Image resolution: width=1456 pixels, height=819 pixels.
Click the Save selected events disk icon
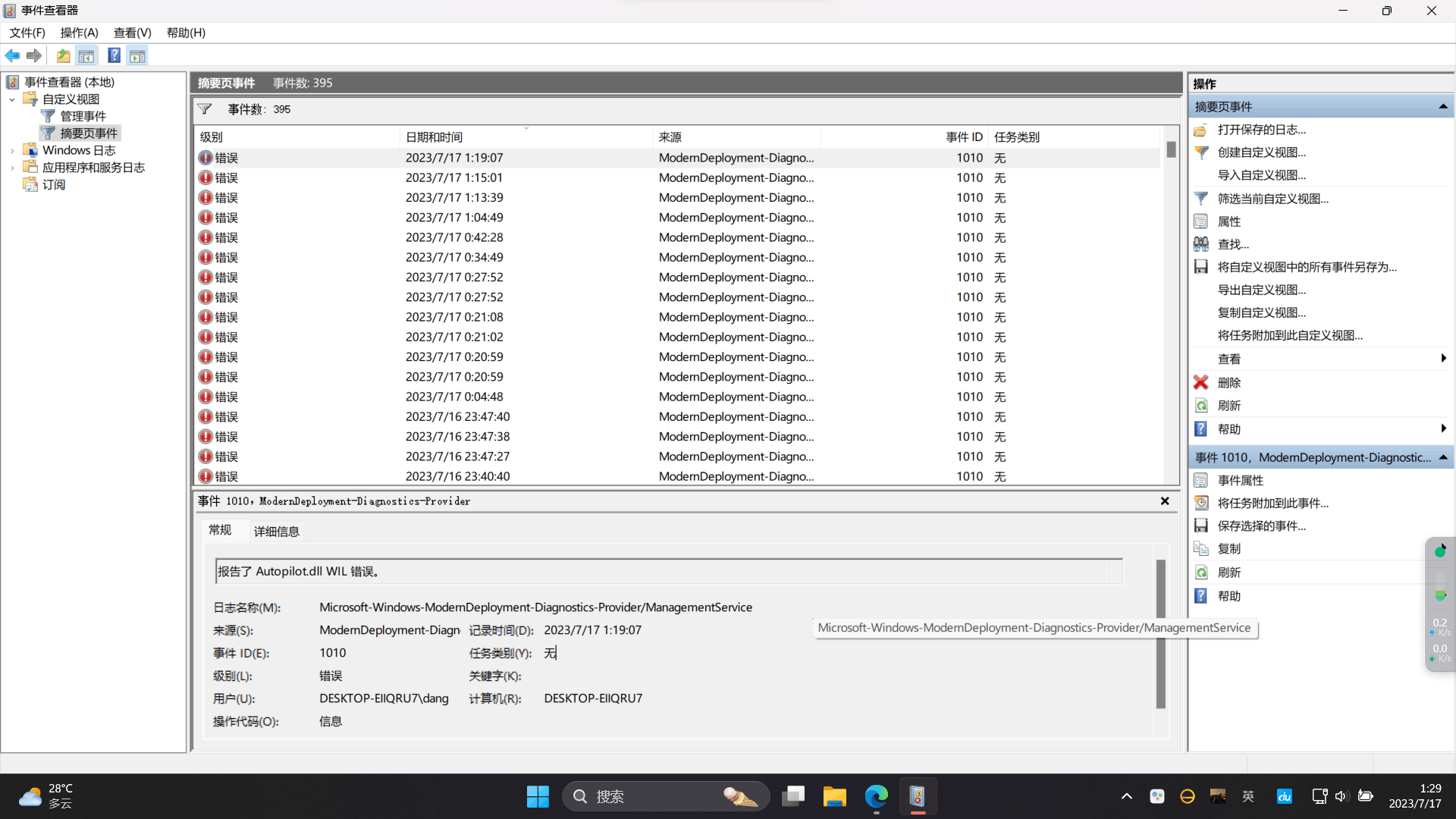(1200, 526)
